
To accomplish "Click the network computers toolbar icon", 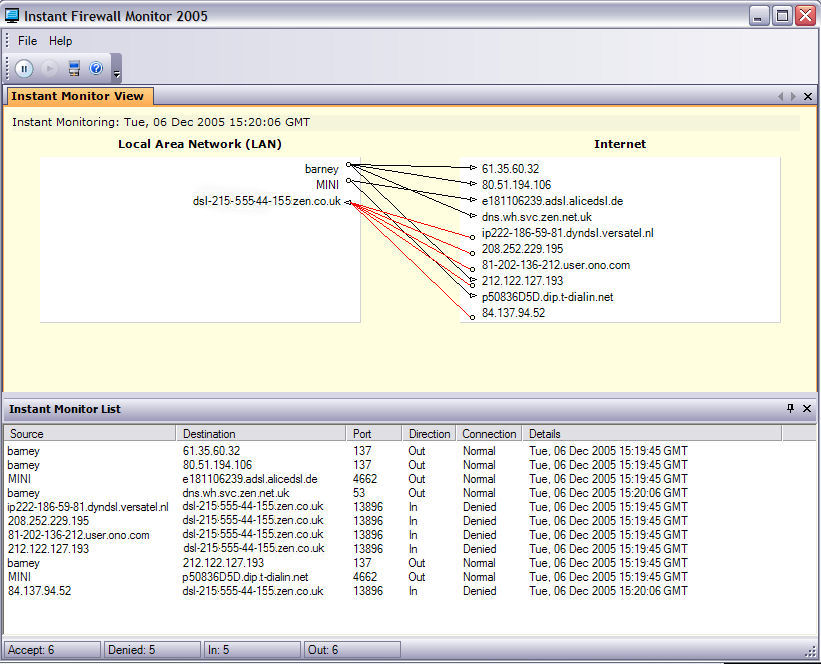I will click(x=74, y=69).
